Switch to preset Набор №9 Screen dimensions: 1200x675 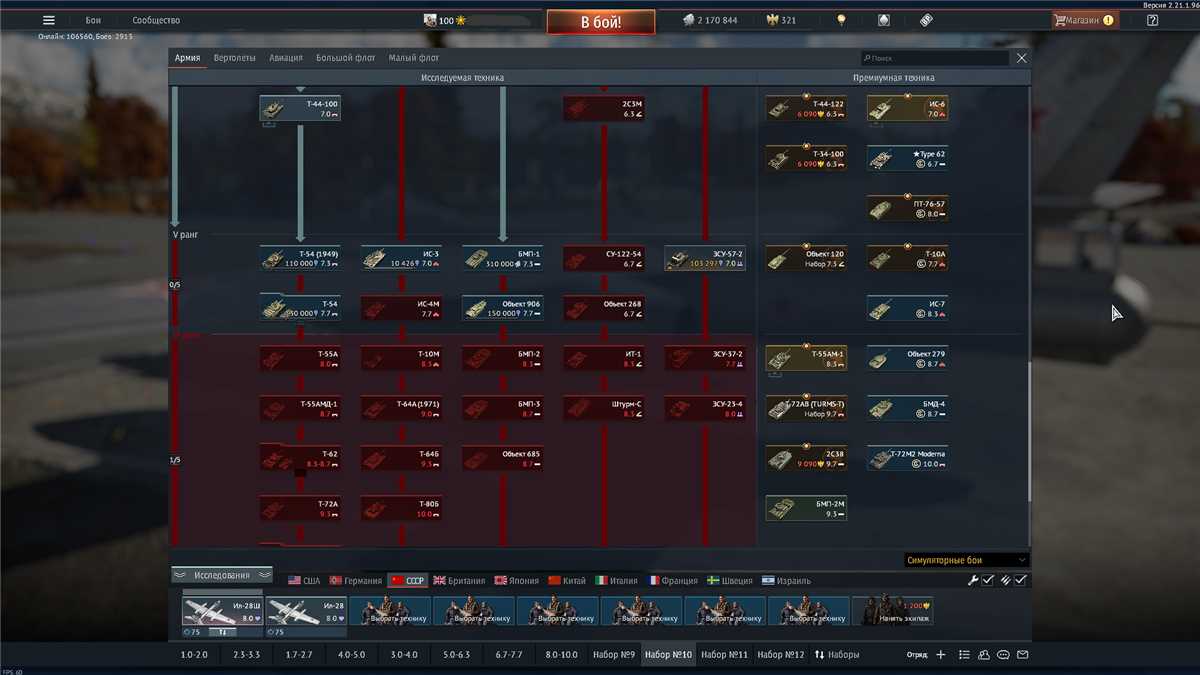click(x=613, y=655)
